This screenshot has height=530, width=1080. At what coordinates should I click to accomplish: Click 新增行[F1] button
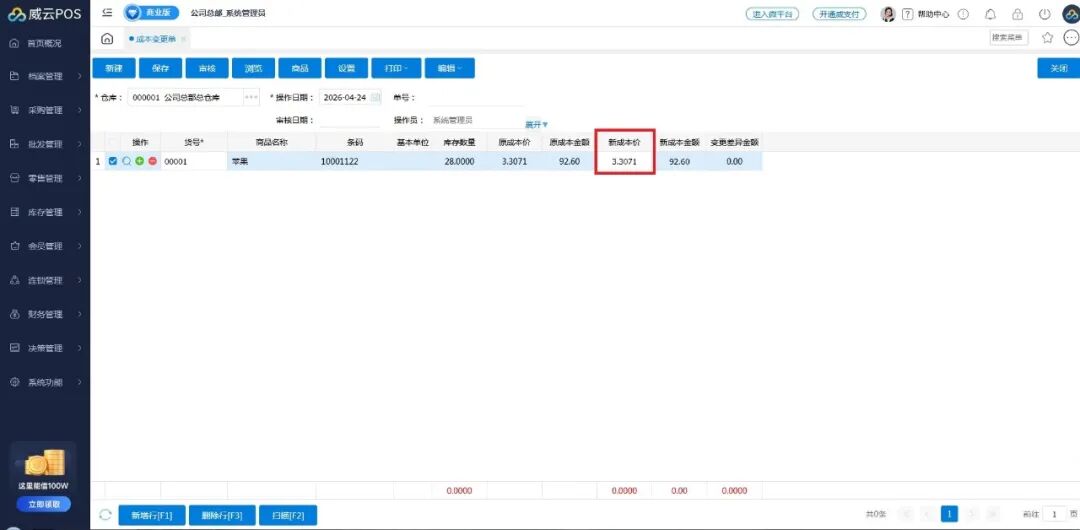(x=152, y=515)
